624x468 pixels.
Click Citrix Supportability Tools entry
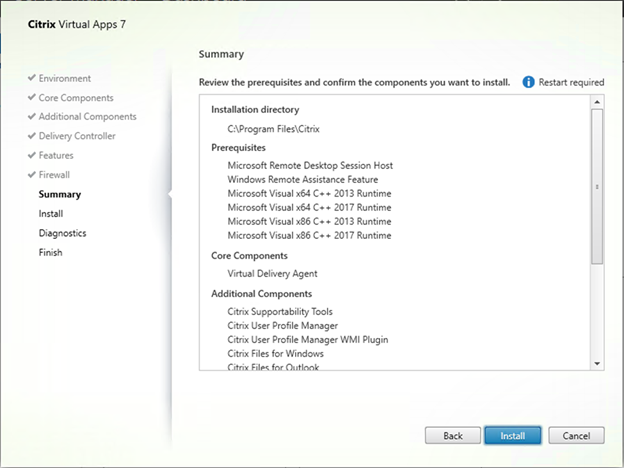280,312
